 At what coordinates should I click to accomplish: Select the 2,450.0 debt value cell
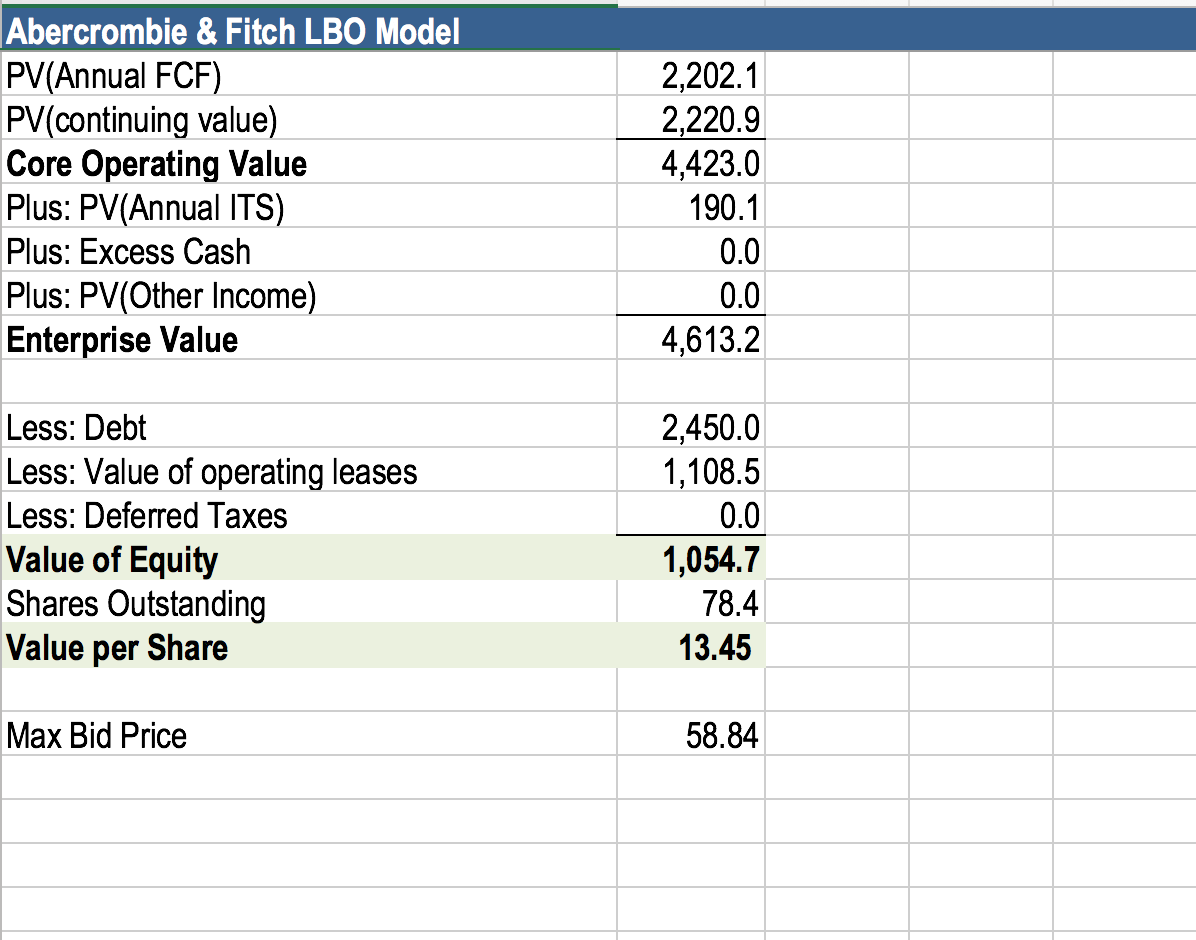point(690,426)
